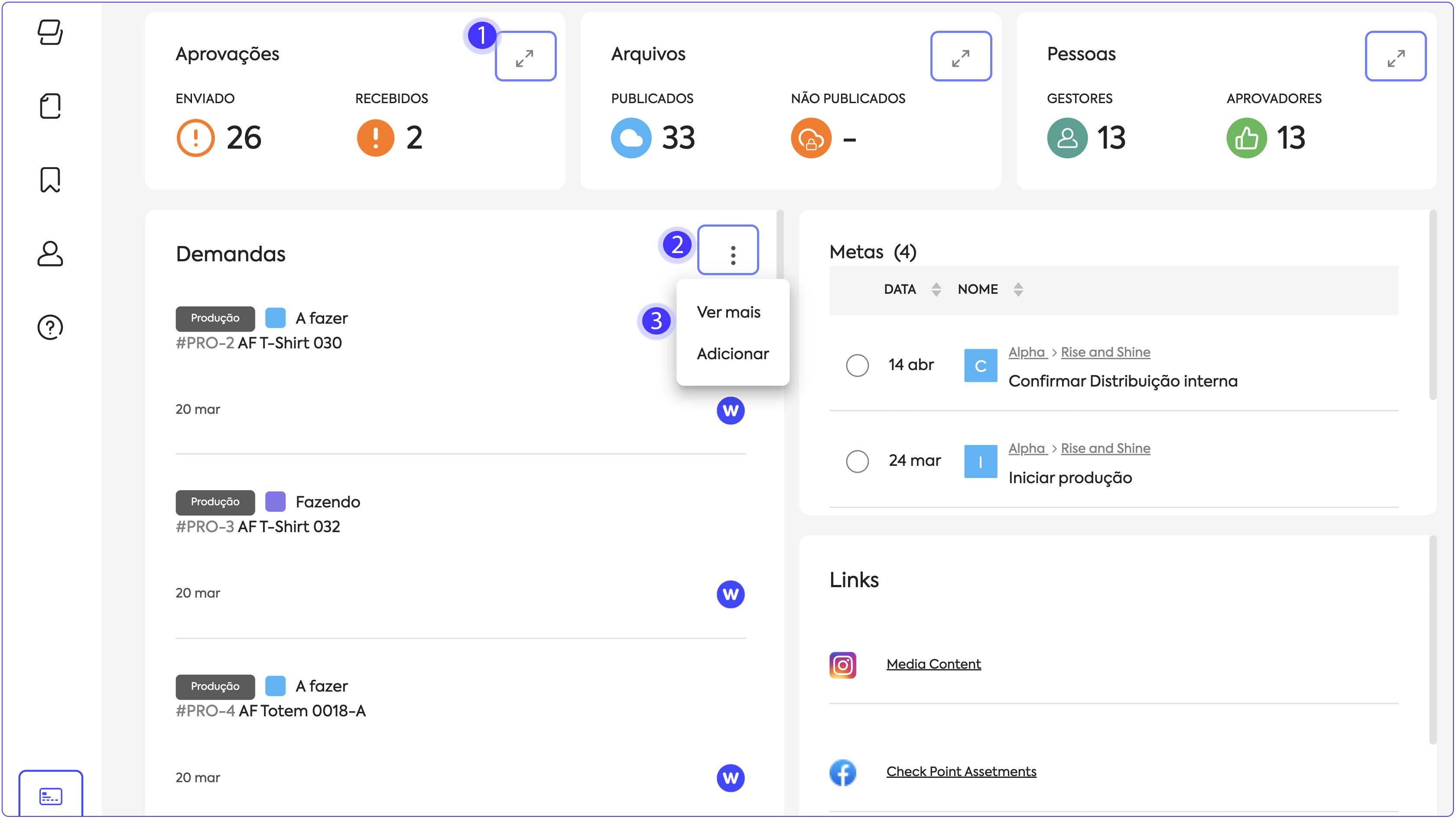
Task: Open the user profile sidebar icon
Action: coord(50,254)
